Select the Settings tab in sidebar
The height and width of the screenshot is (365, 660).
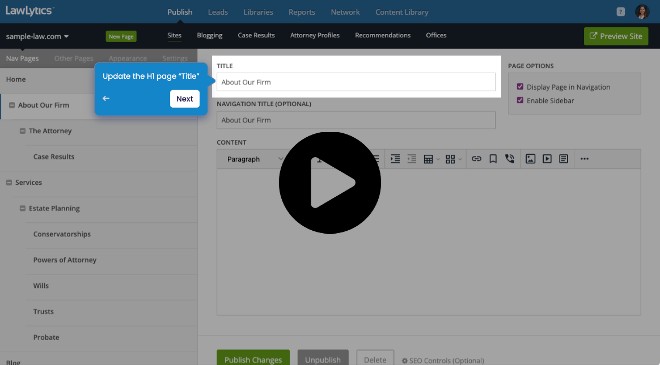coord(175,59)
